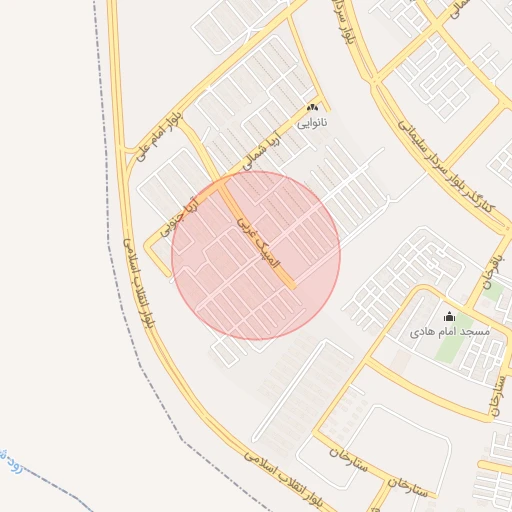512x512 pixels.
Task: Click the center of the red circle
Action: pyautogui.click(x=256, y=256)
